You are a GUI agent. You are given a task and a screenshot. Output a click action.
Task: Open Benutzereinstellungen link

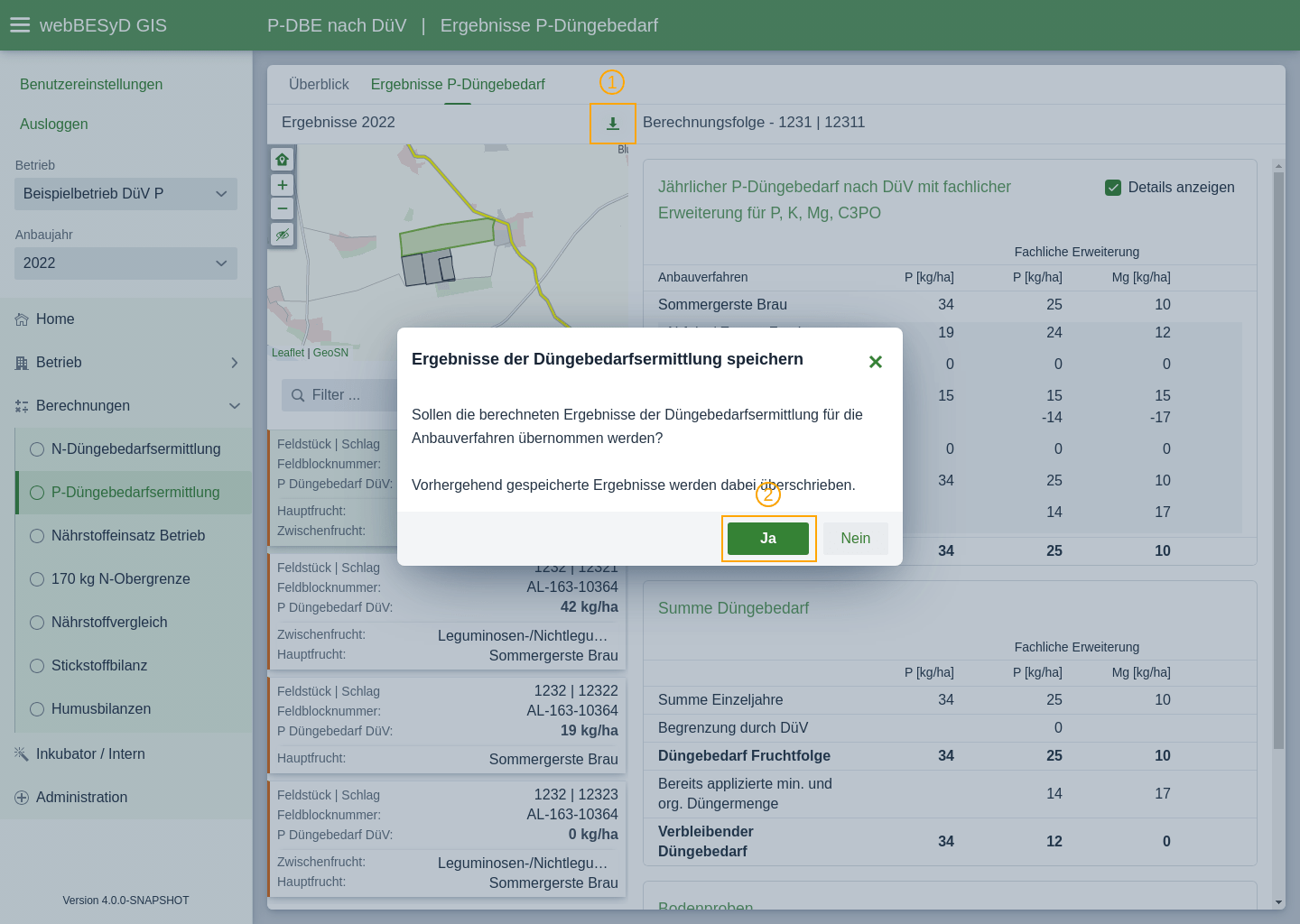point(91,85)
